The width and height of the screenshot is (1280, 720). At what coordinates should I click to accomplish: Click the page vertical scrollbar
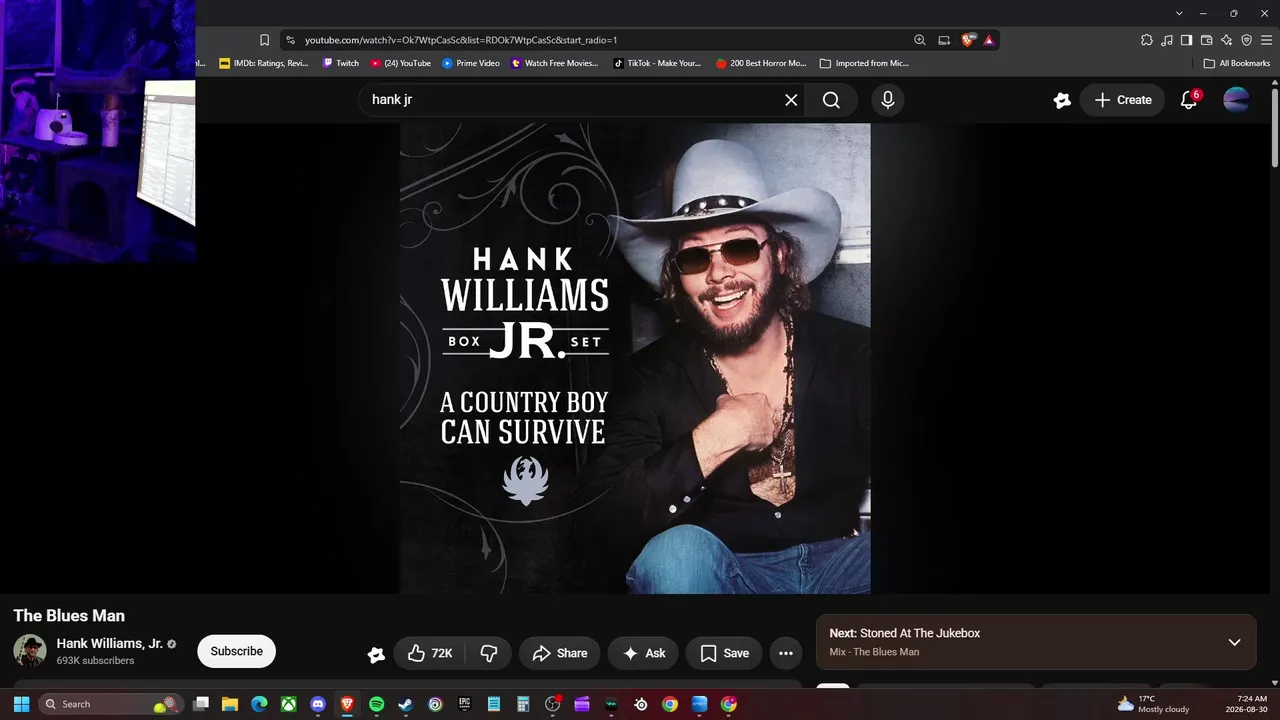click(x=1274, y=128)
